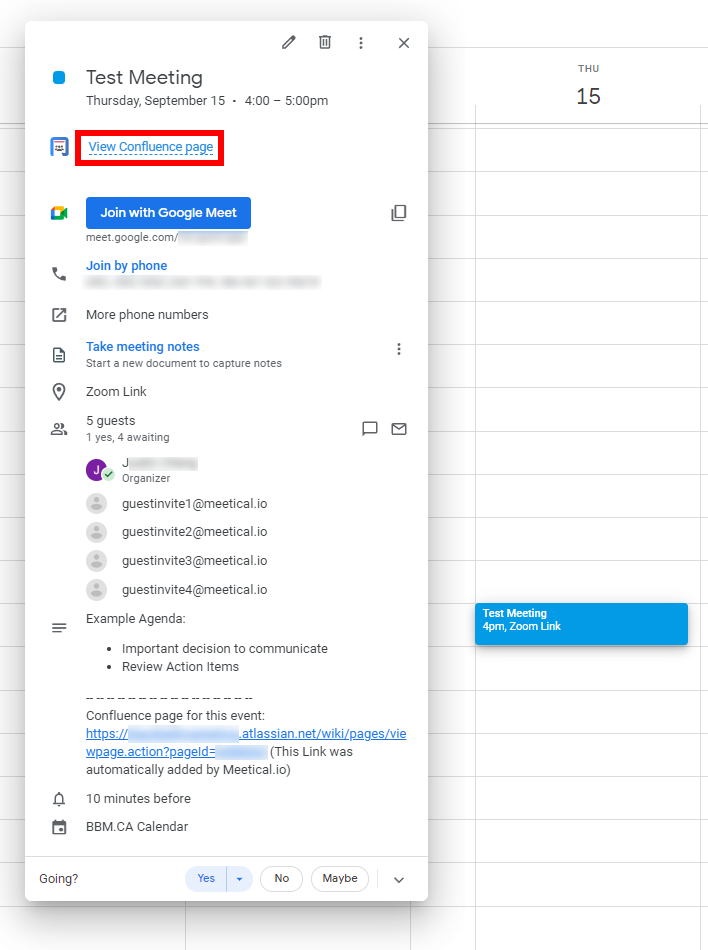Click the external link icon beside More phone numbers
The image size is (708, 950).
pos(59,315)
